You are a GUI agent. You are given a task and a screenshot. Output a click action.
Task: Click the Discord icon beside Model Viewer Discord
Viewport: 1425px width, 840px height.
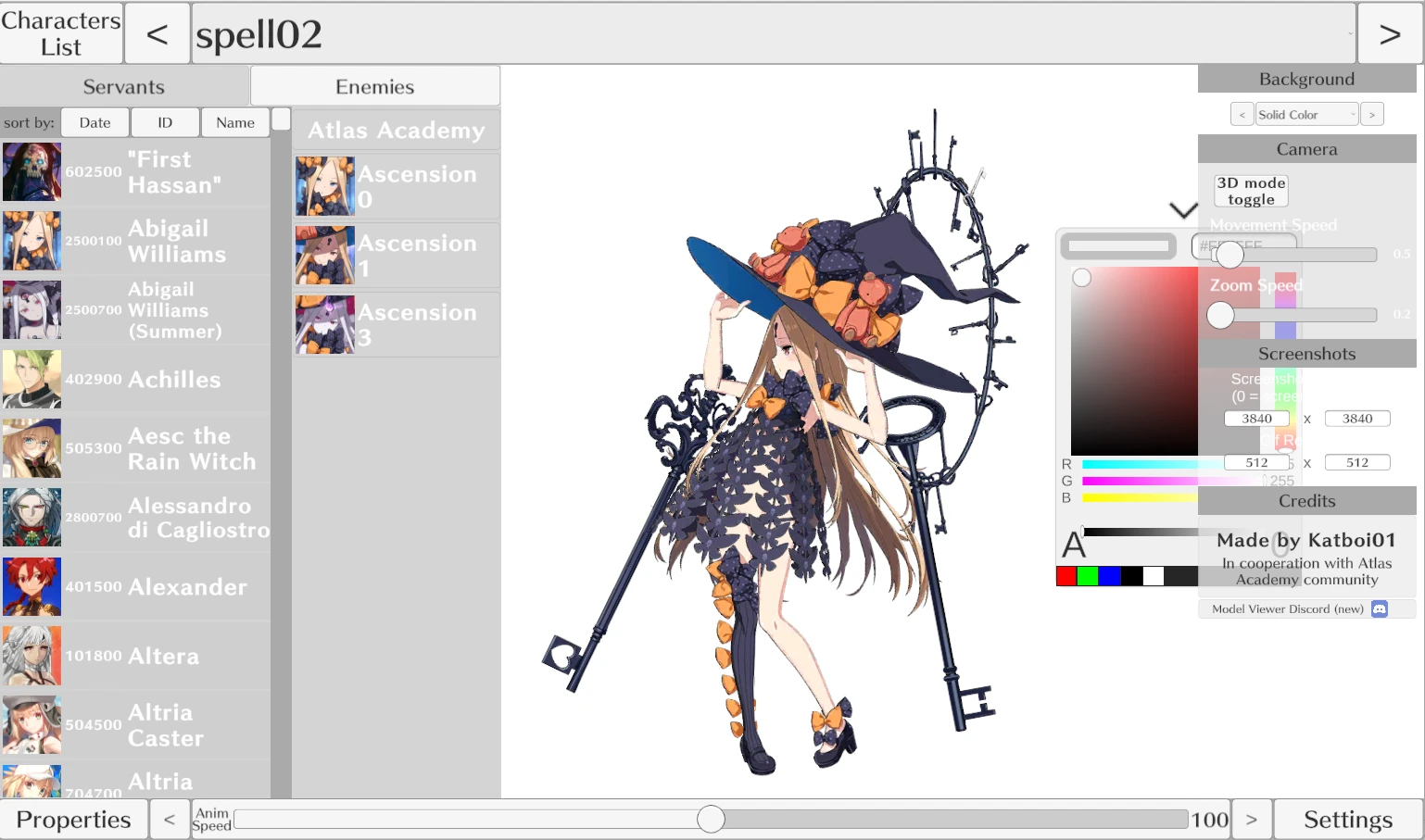point(1379,608)
